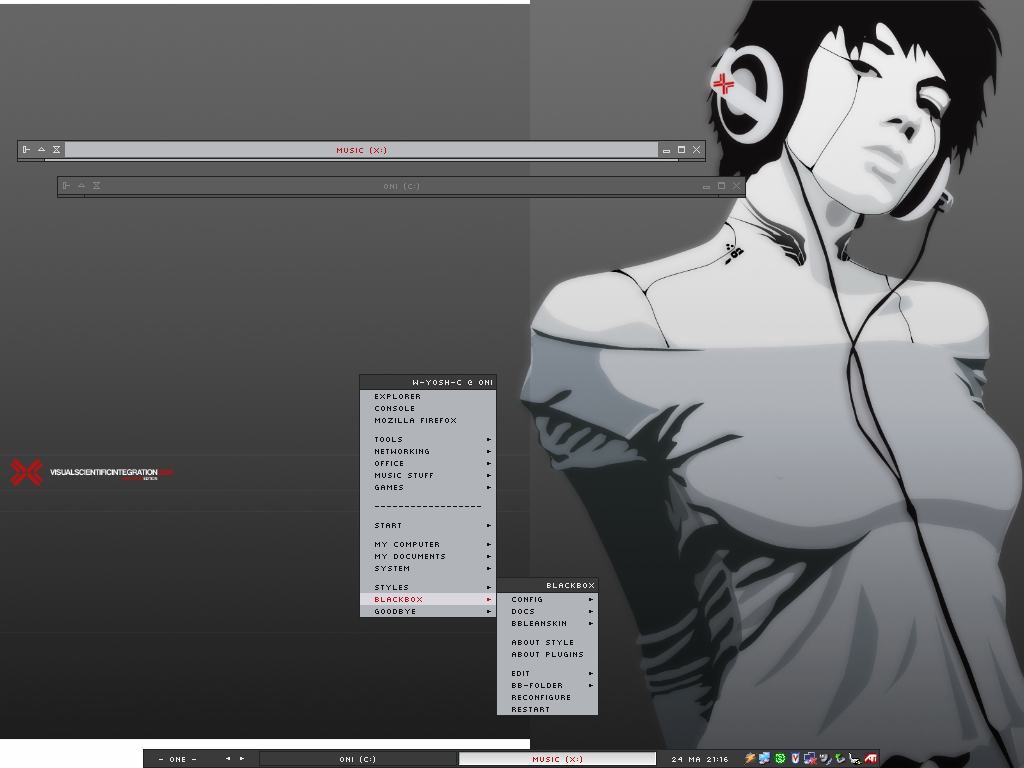Viewport: 1024px width, 768px height.
Task: Open Edit in the Blackbox submenu
Action: (547, 673)
